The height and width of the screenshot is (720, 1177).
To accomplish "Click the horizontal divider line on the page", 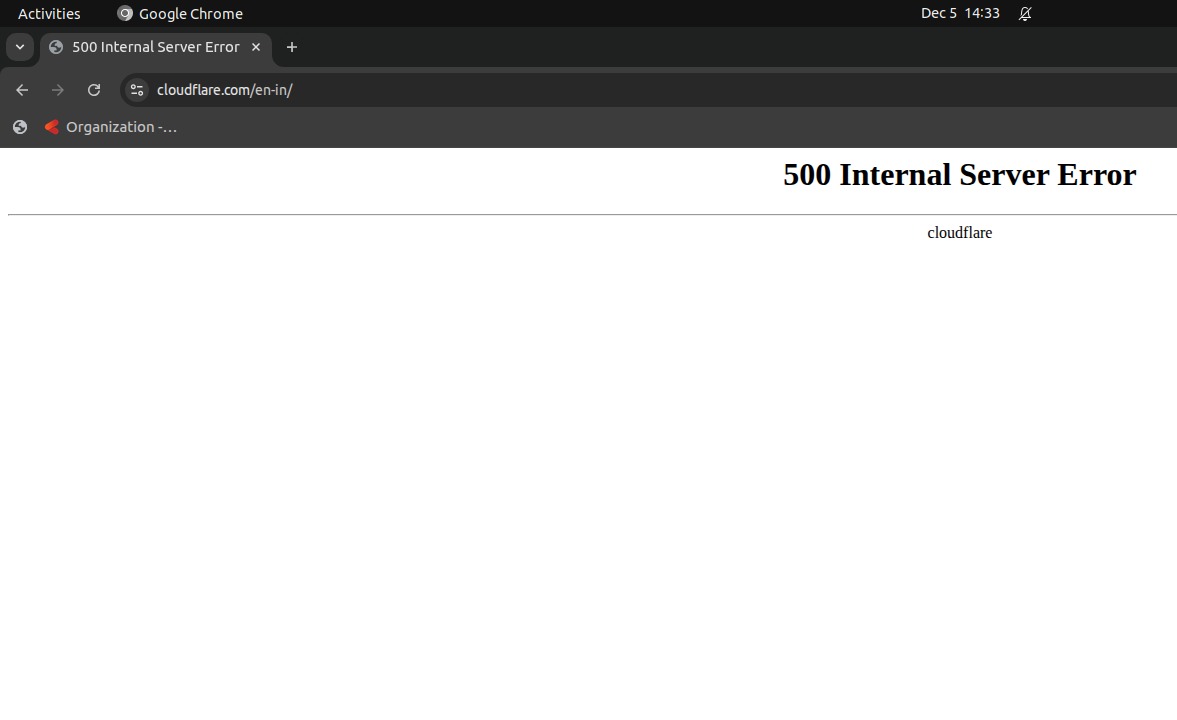I will pos(590,213).
